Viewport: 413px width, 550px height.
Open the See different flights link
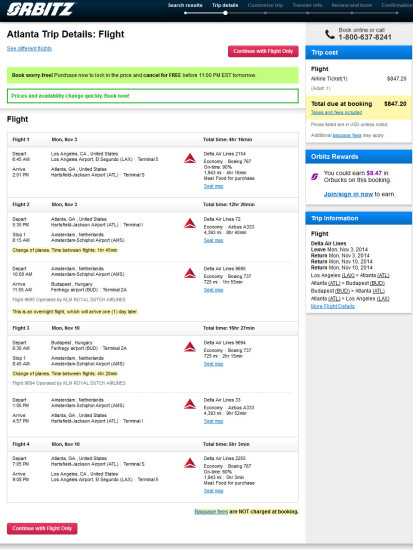coord(29,48)
